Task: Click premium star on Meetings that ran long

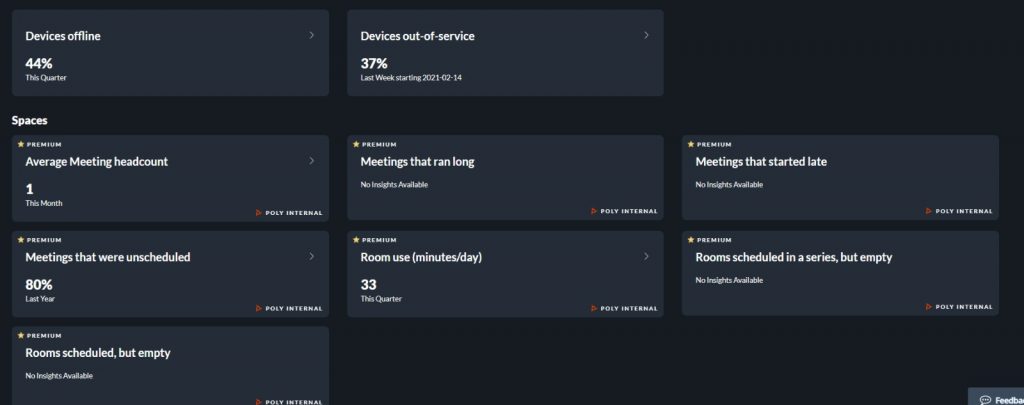Action: click(x=355, y=144)
